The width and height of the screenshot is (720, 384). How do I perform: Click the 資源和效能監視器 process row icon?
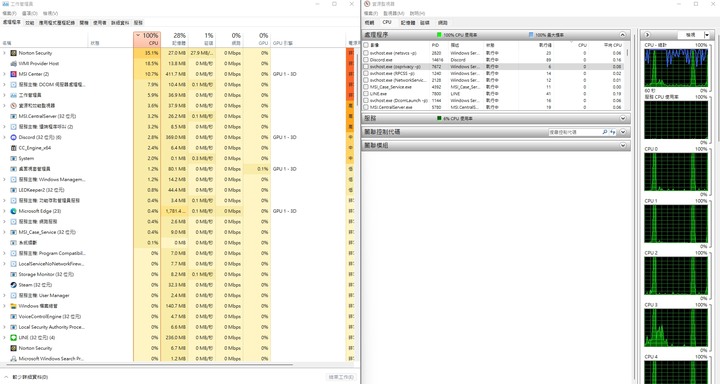coord(13,106)
